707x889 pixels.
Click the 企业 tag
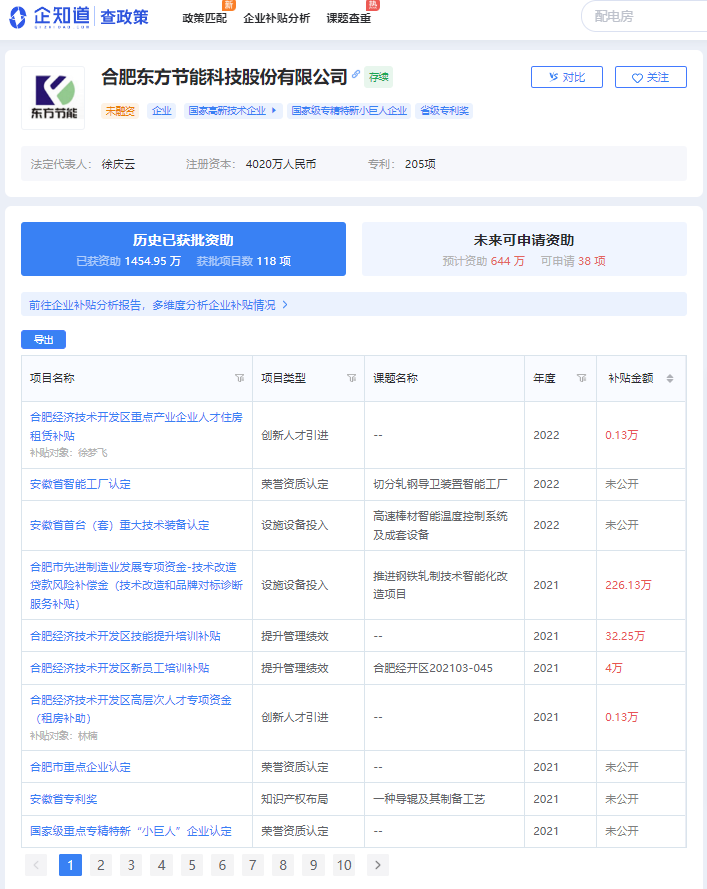(x=162, y=111)
